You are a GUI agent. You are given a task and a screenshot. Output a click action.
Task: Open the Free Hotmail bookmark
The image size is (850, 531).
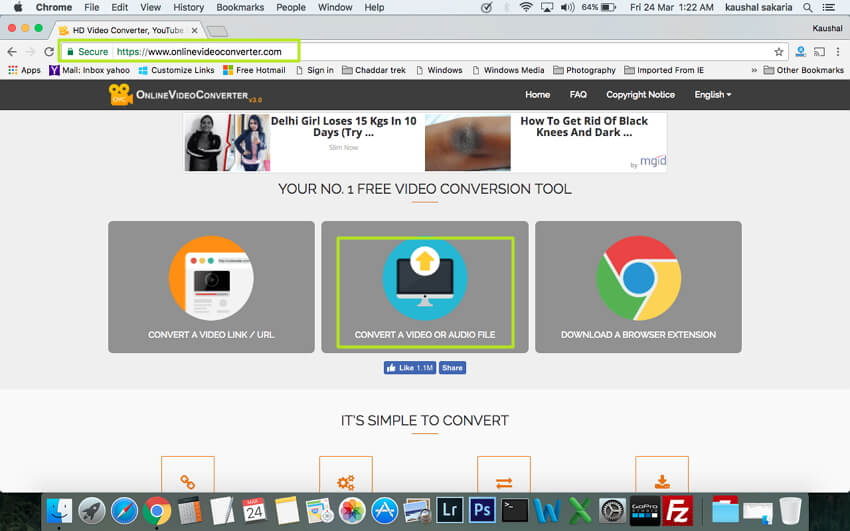pos(254,70)
